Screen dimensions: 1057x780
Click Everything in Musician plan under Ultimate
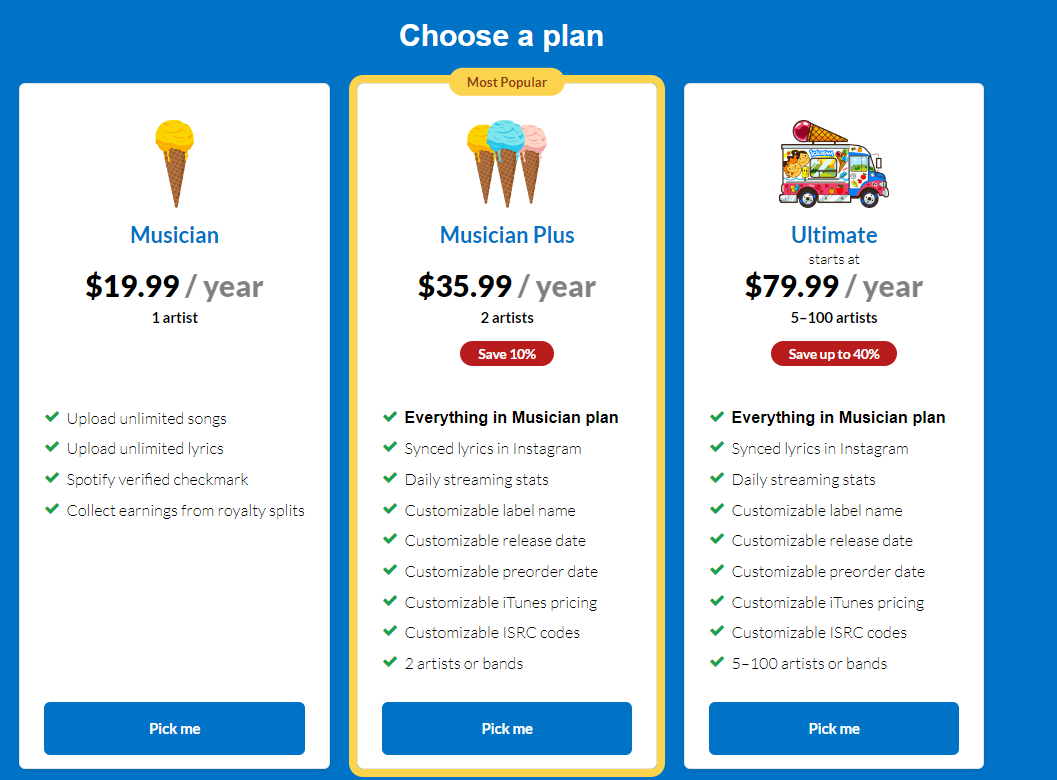point(838,417)
